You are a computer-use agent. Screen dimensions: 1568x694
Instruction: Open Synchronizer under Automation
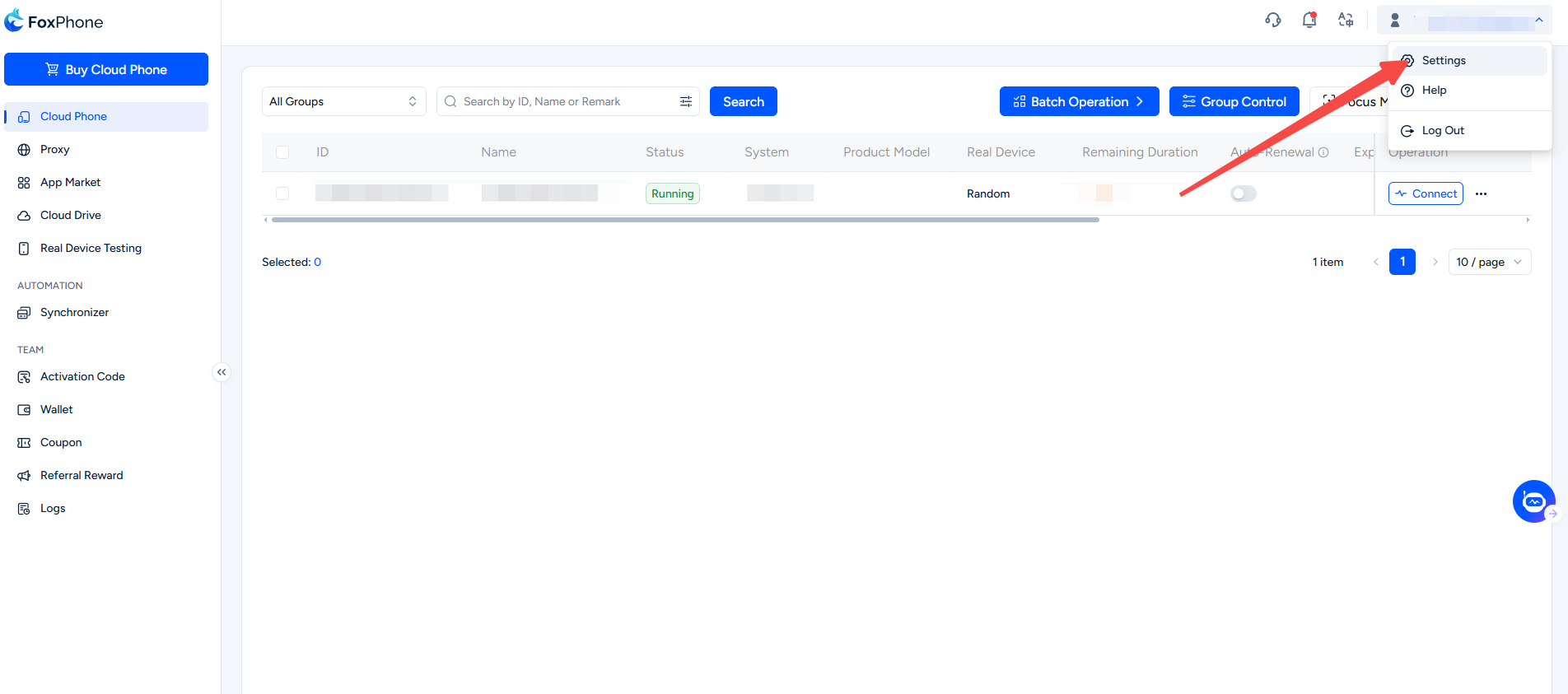pos(106,313)
